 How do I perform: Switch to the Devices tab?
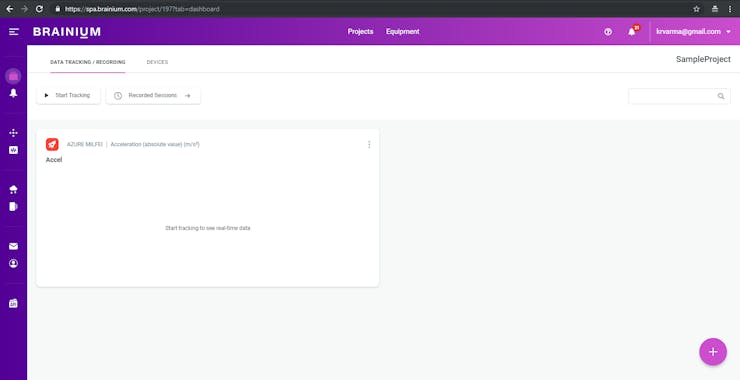coord(157,62)
